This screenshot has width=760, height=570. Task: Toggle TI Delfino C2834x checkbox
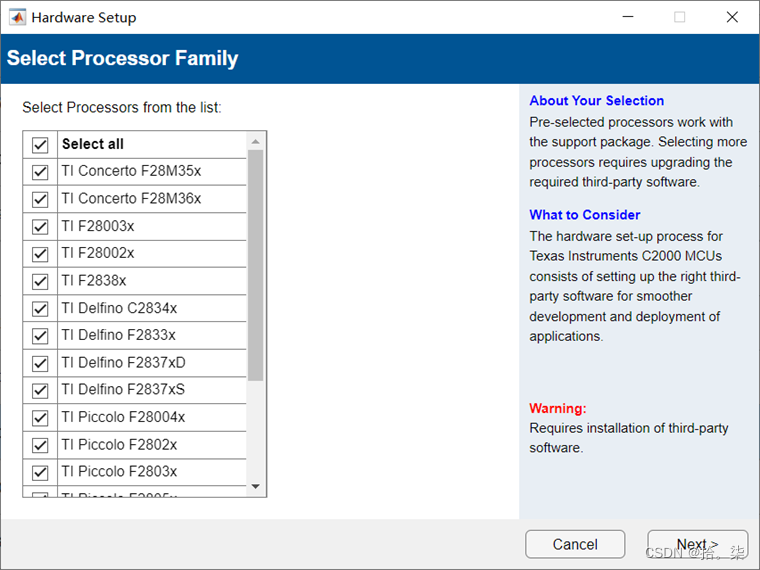[40, 308]
